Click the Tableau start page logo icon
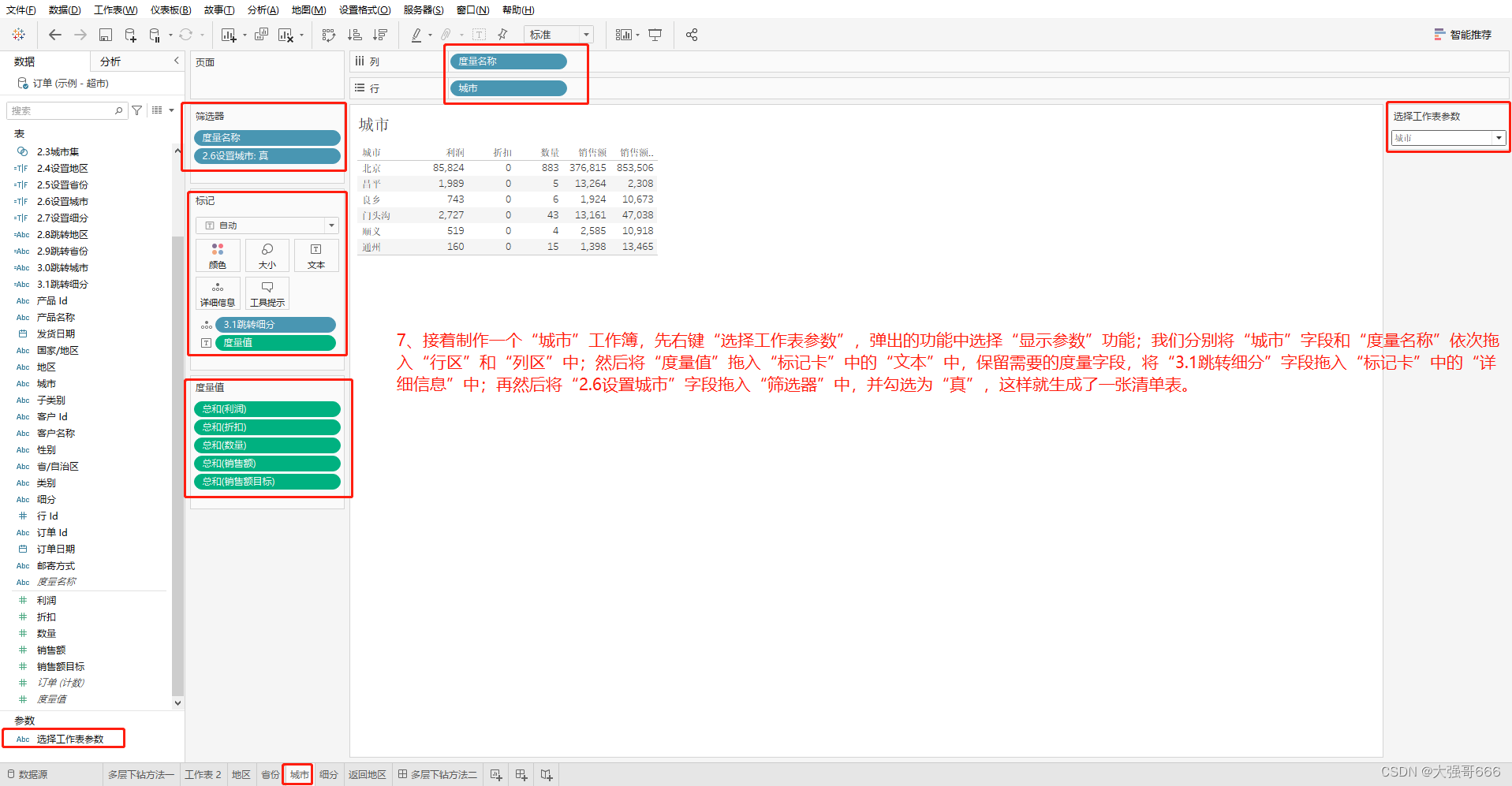The image size is (1512, 786). coord(19,35)
